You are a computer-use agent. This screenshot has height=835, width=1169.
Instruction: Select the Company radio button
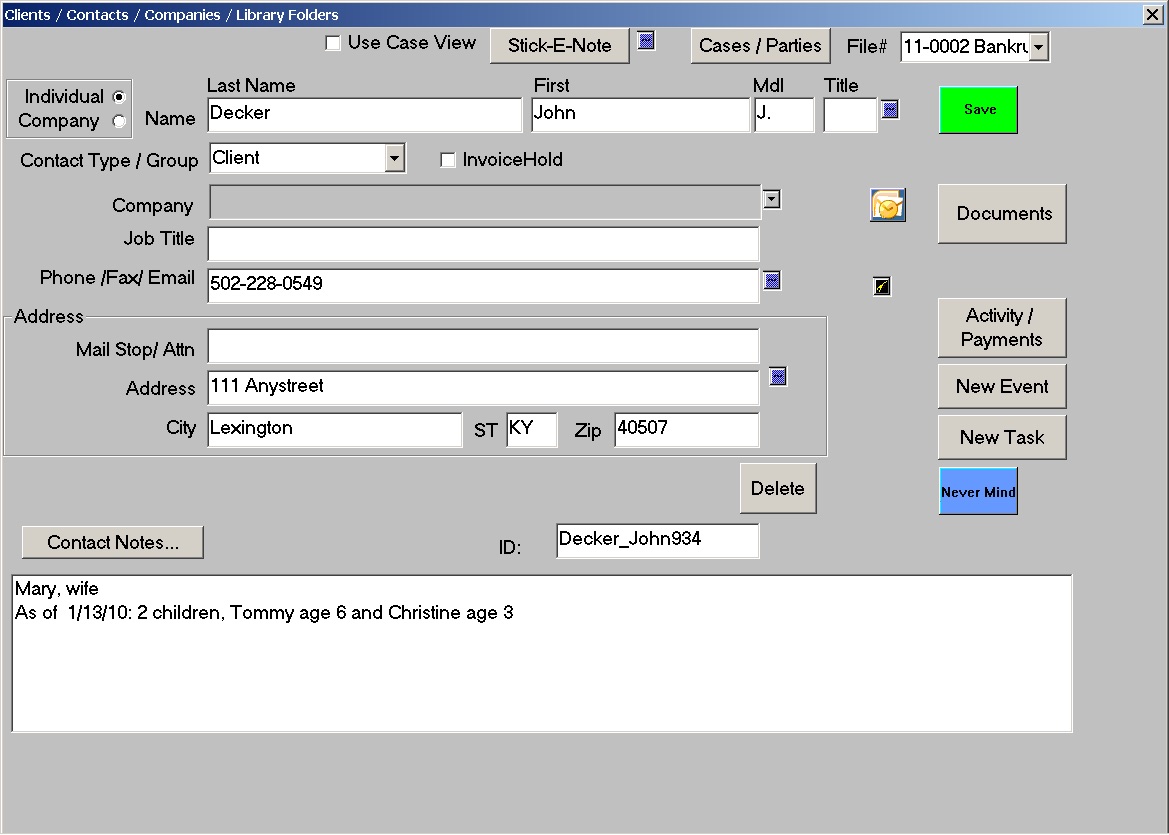pos(119,121)
